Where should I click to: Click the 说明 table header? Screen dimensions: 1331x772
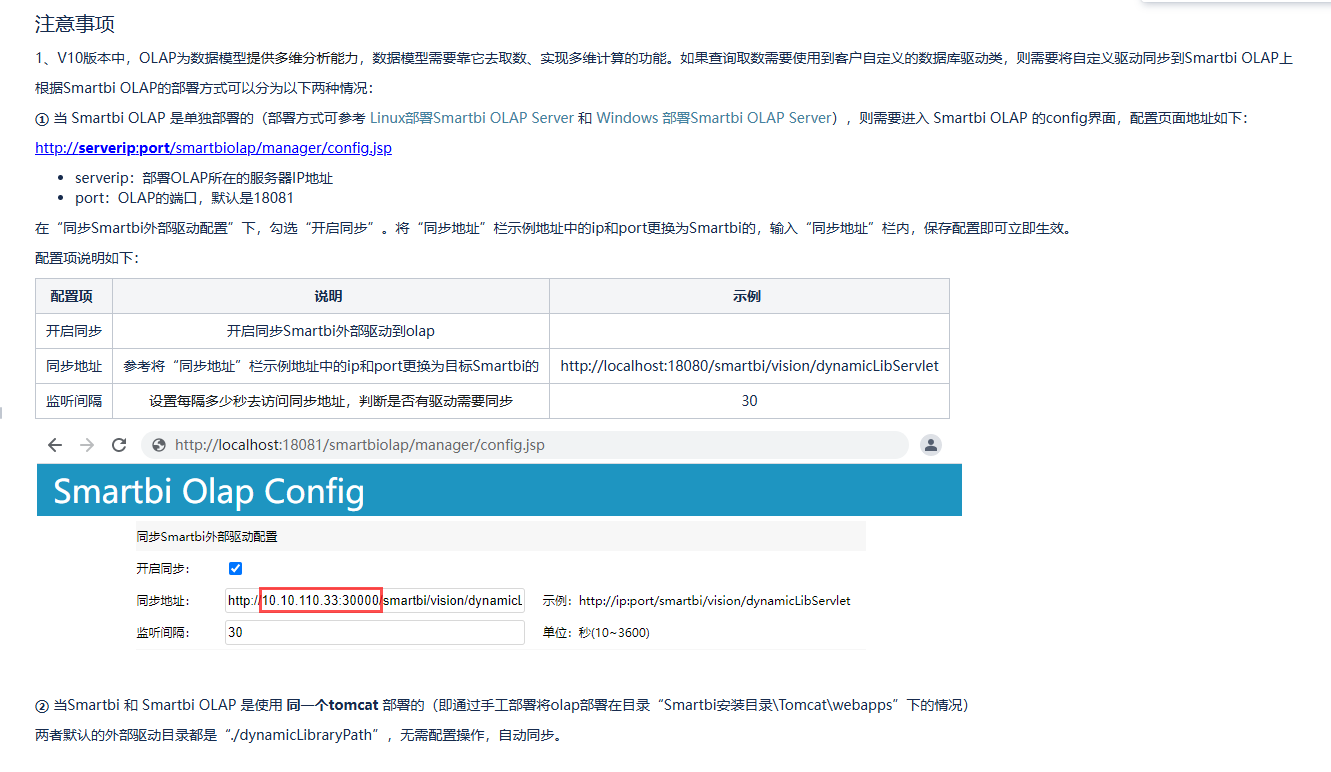(x=331, y=296)
